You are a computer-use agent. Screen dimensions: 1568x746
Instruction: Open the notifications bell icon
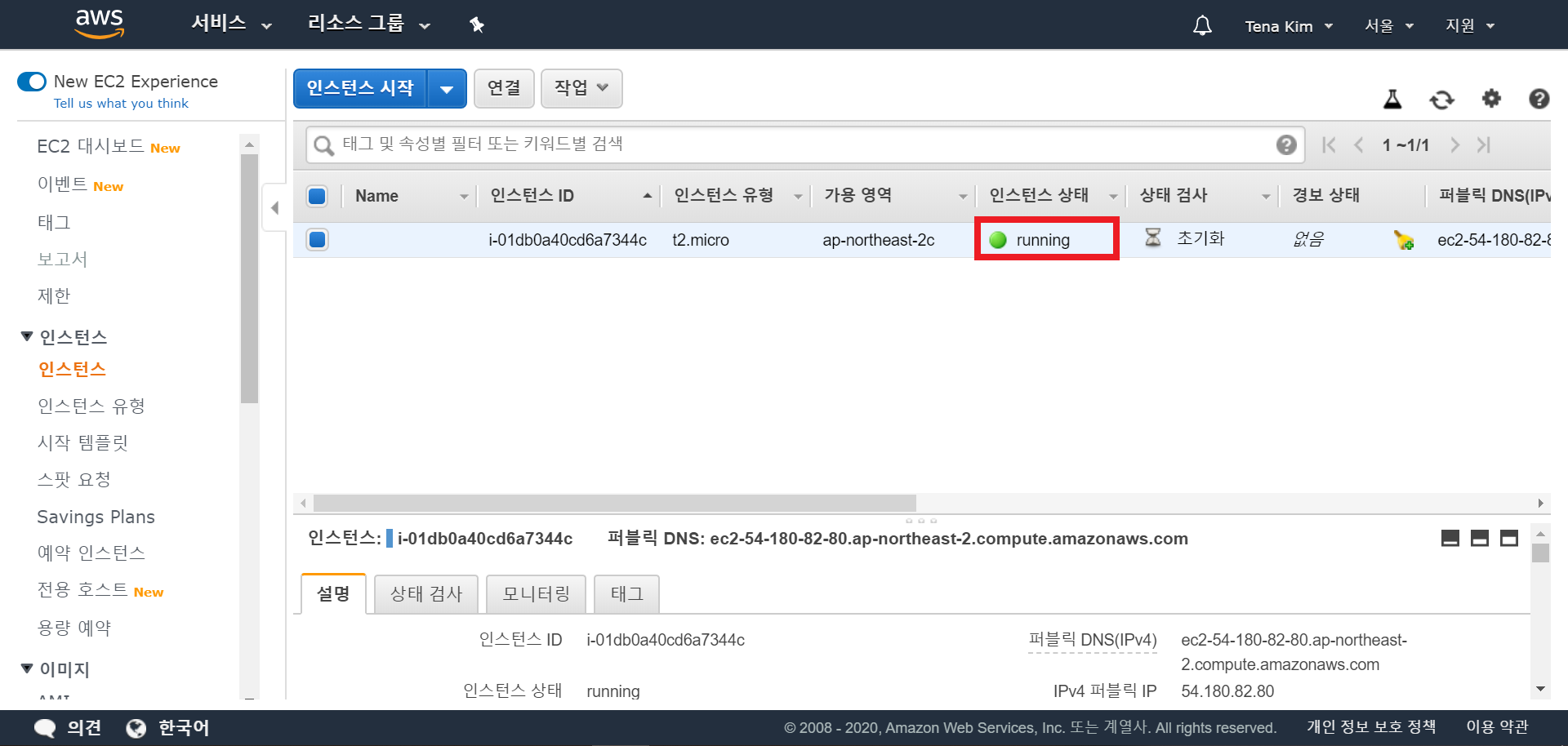[x=1202, y=25]
